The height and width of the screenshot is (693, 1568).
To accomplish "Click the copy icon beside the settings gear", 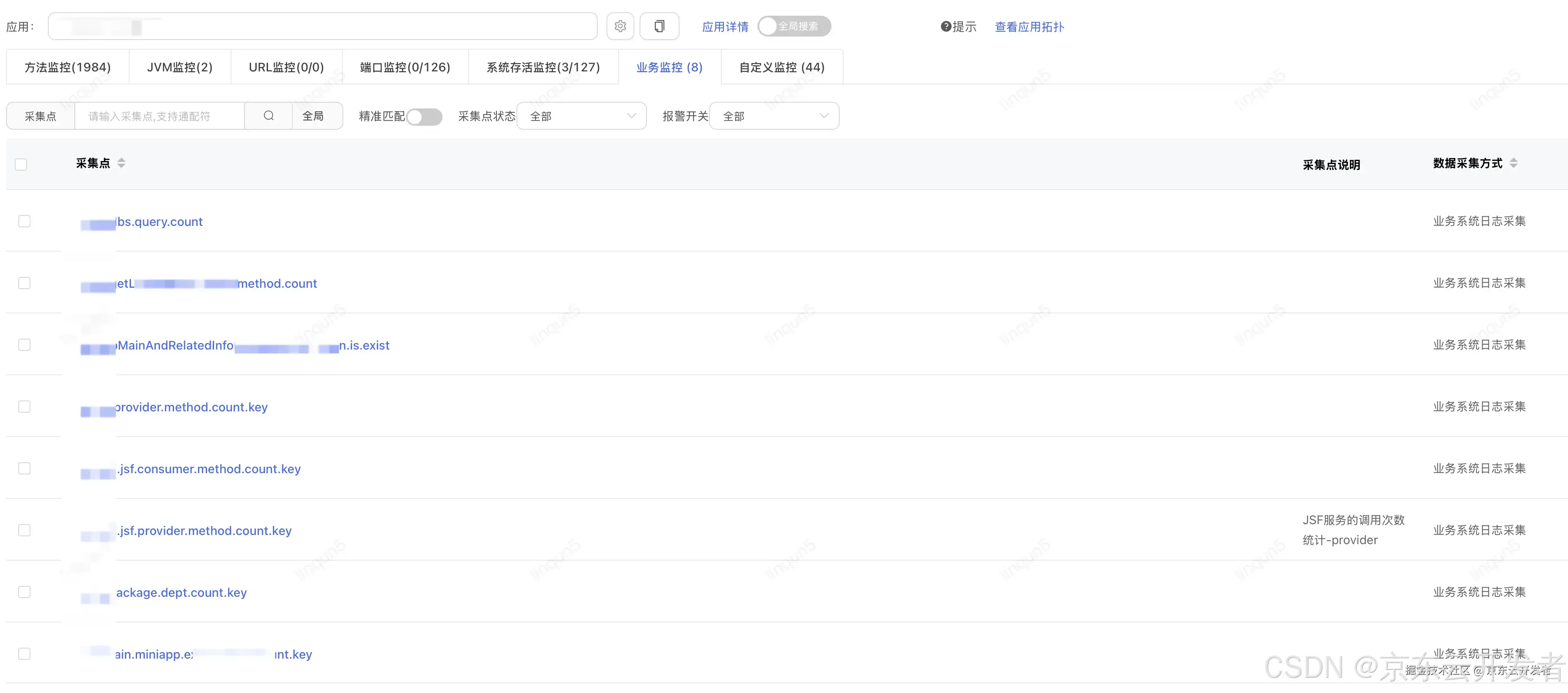I will point(659,26).
